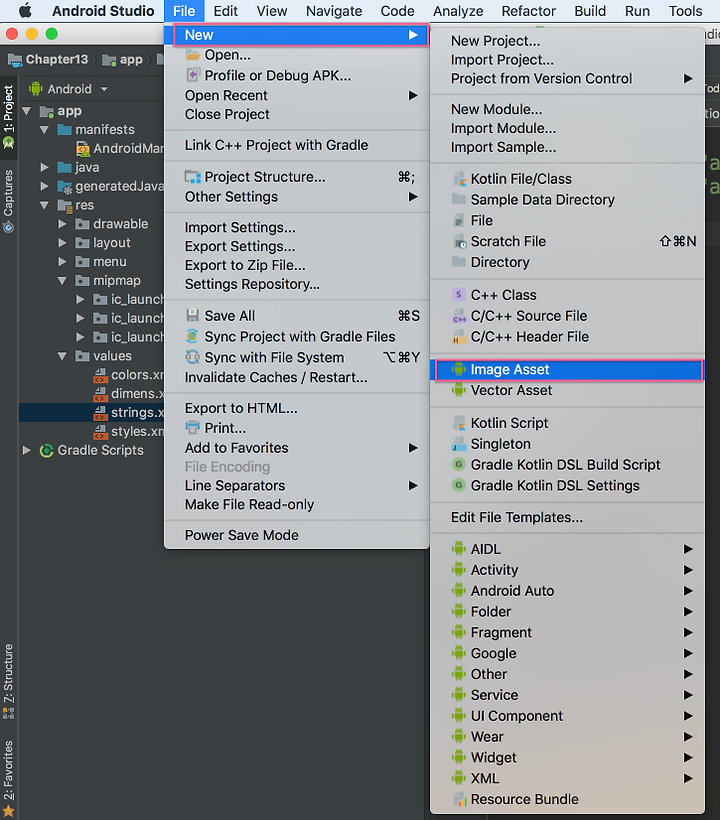This screenshot has height=820, width=720.
Task: Click the Save All disk icon
Action: [192, 315]
